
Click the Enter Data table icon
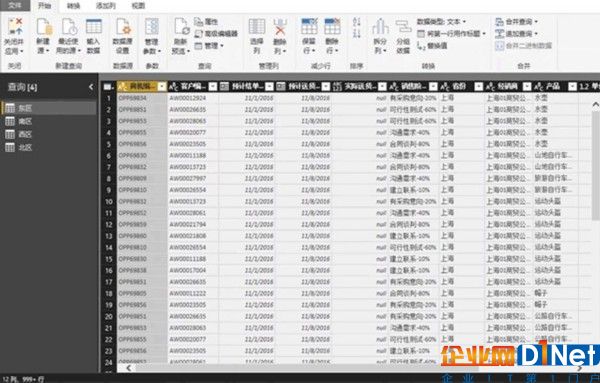pyautogui.click(x=93, y=27)
